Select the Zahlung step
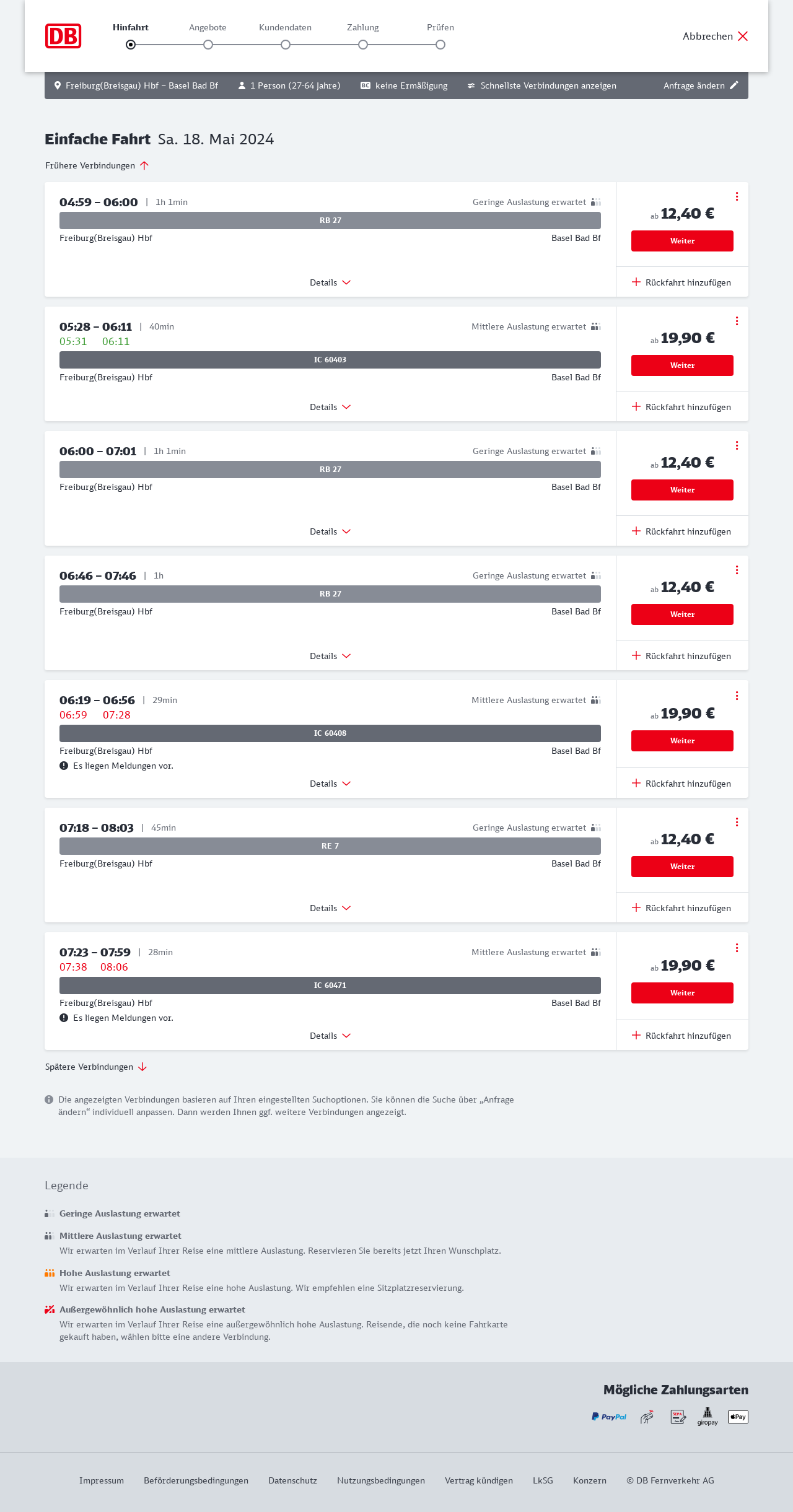This screenshot has height=1512, width=793. [363, 45]
